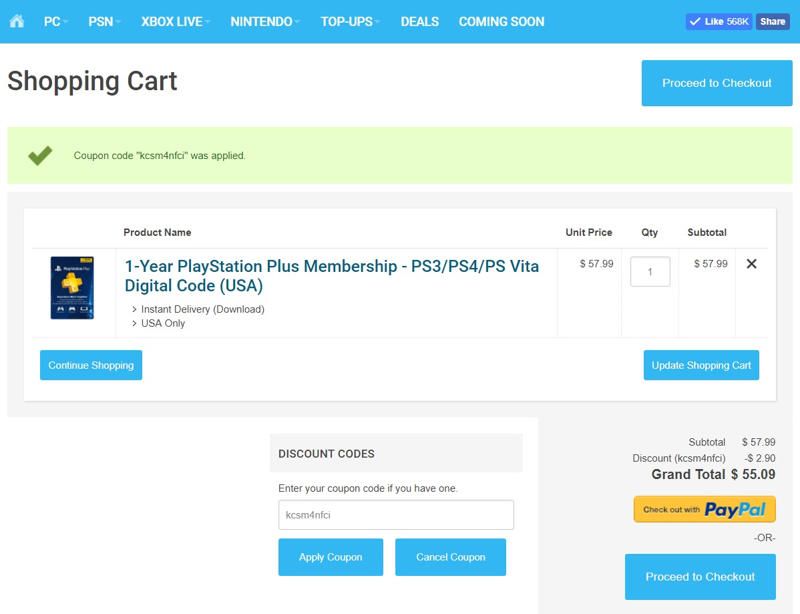This screenshot has height=614, width=800.
Task: Open the PC dropdown menu
Action: tap(55, 21)
